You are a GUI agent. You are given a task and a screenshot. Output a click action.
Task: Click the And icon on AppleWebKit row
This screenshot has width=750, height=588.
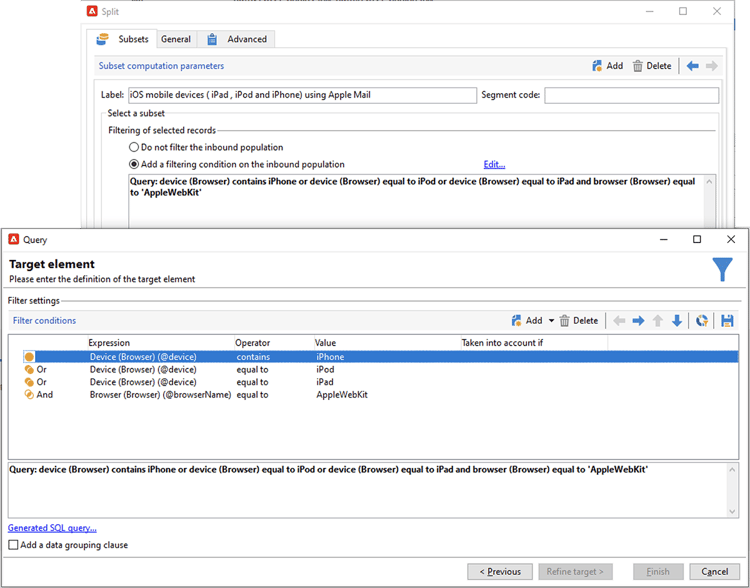pyautogui.click(x=29, y=395)
